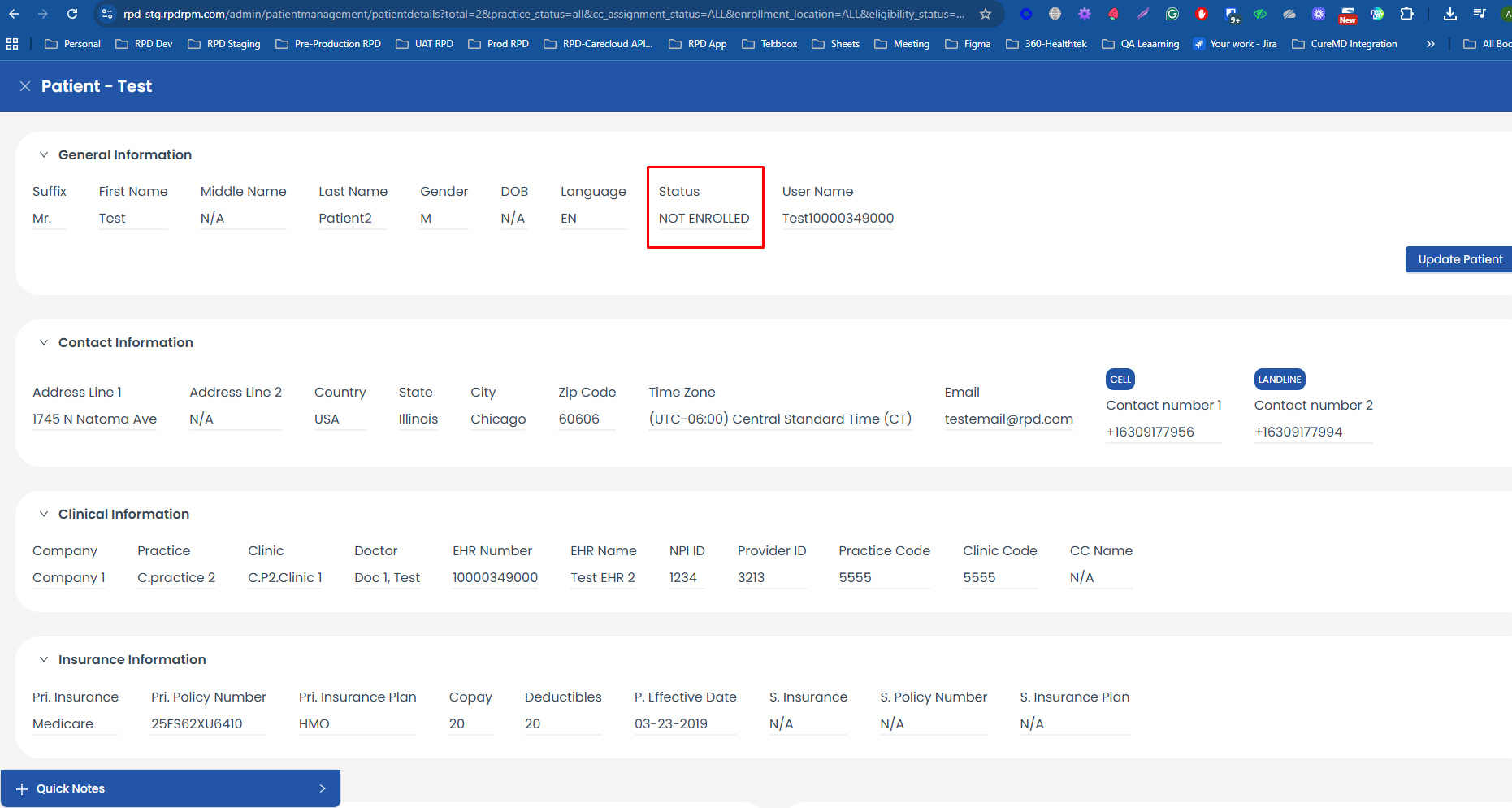Viewport: 1512px width, 808px height.
Task: Collapse the Contact Information section
Action: (x=44, y=342)
